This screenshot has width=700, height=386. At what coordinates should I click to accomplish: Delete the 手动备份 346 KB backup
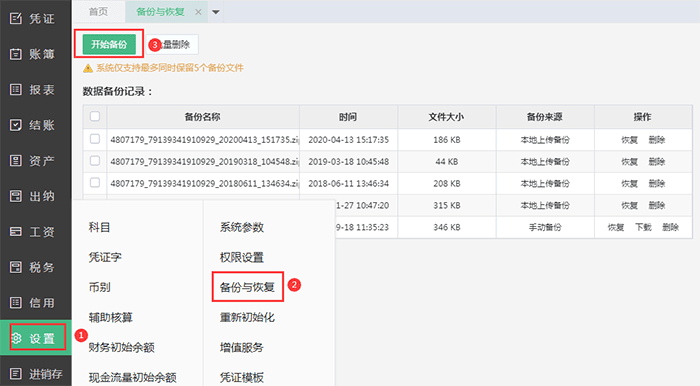671,227
